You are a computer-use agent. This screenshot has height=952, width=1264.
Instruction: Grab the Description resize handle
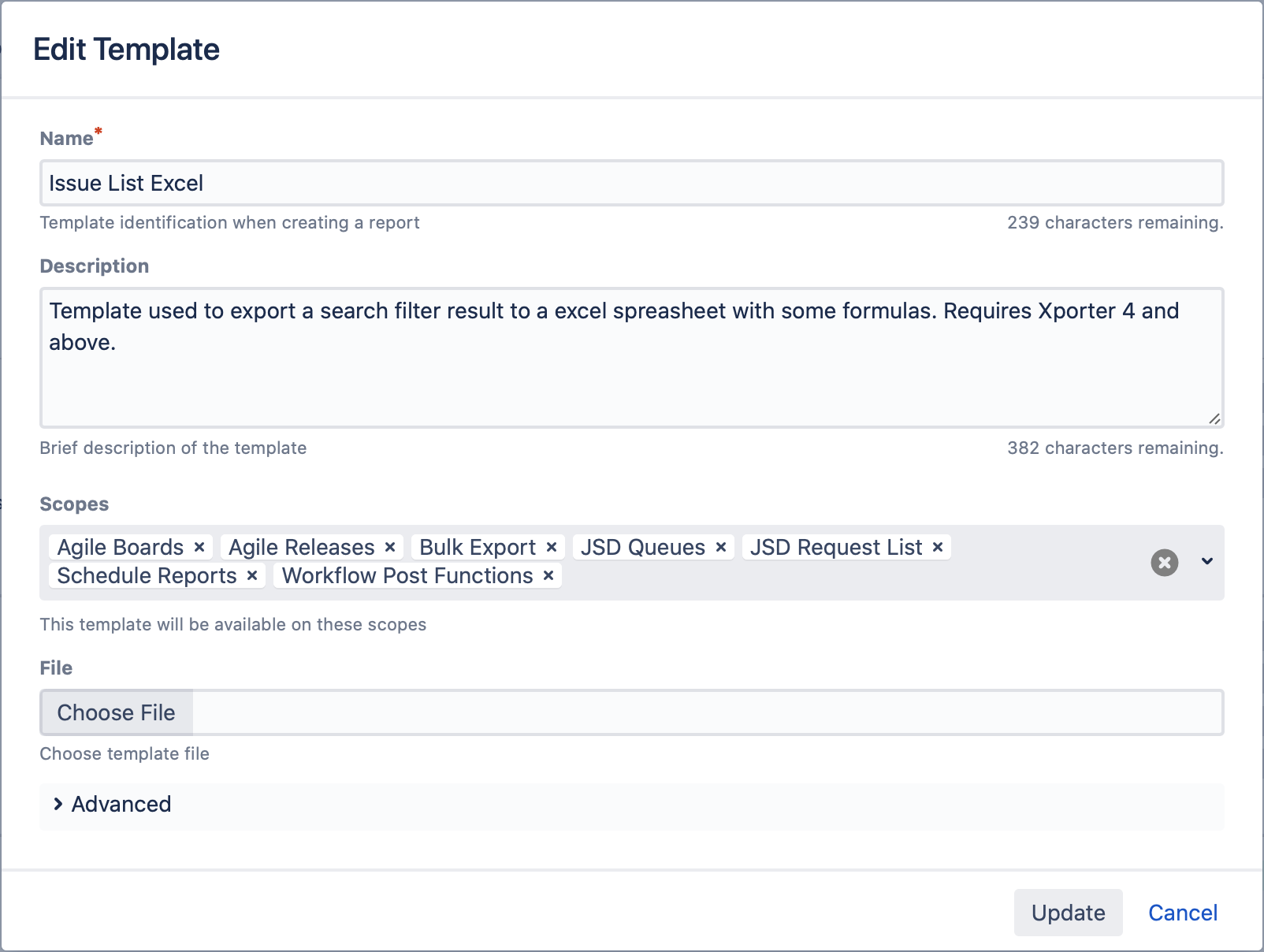tap(1214, 418)
